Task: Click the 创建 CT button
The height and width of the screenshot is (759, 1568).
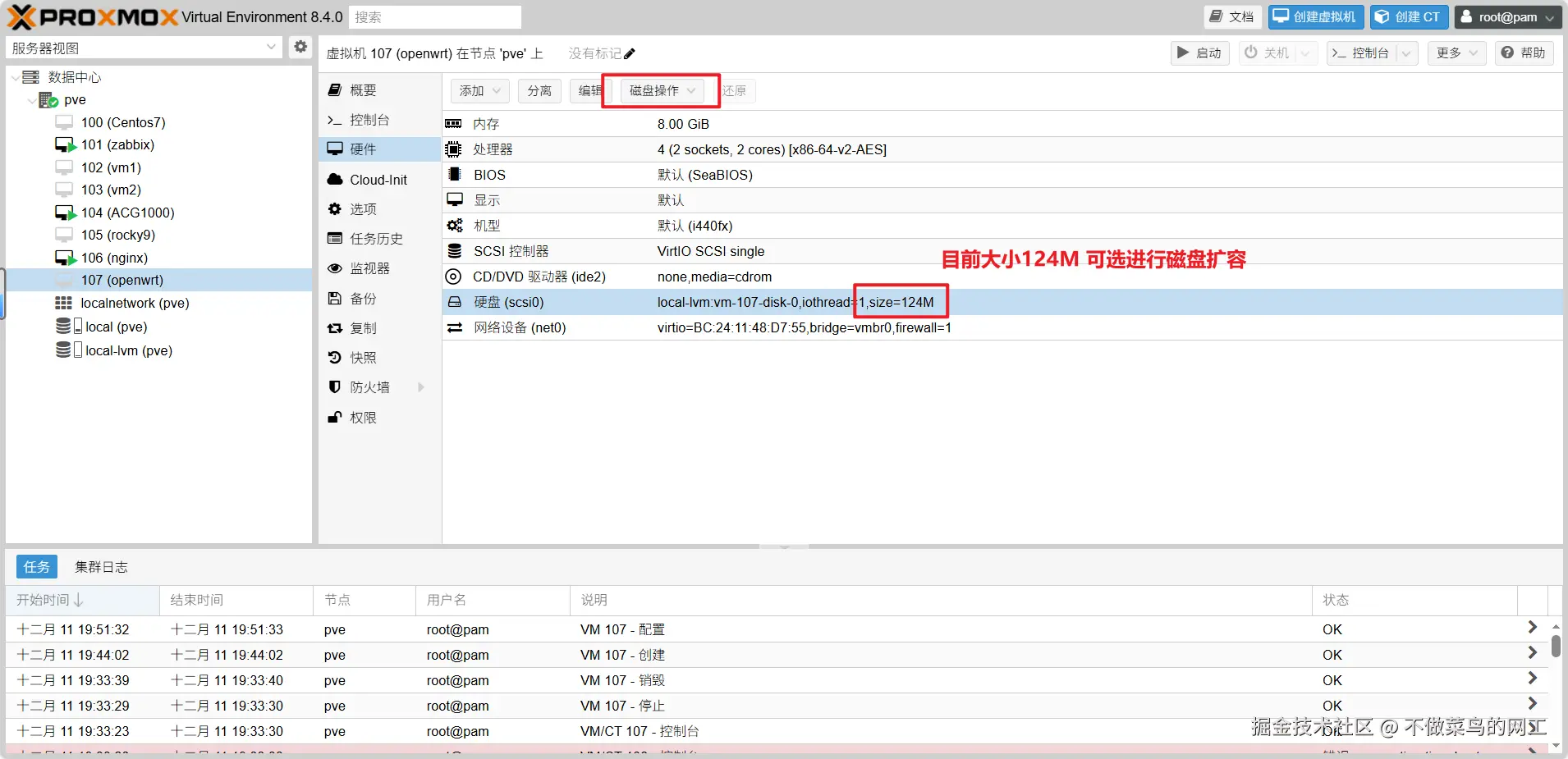Action: tap(1409, 17)
